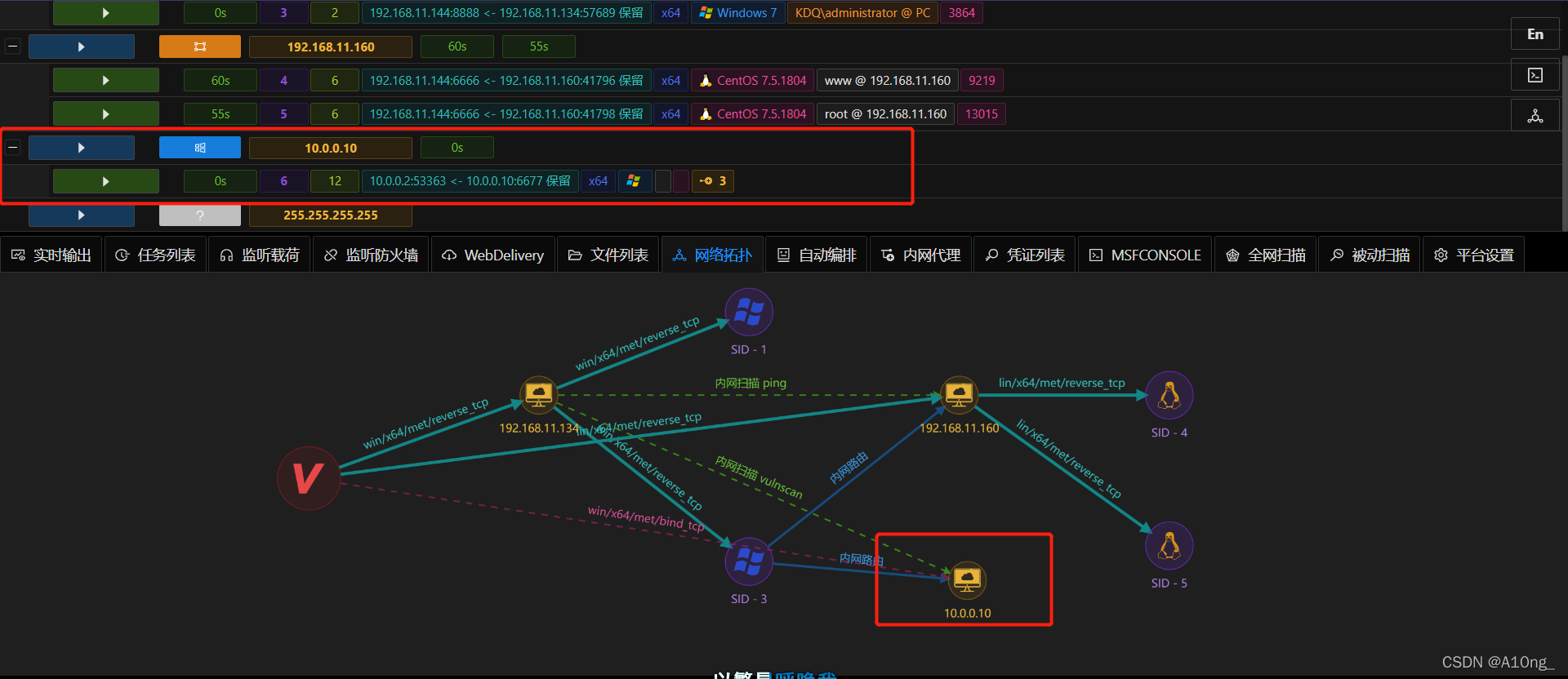Screen dimensions: 1568x679
Task: Select host node 192.168.11.160 in topology
Action: coord(959,395)
